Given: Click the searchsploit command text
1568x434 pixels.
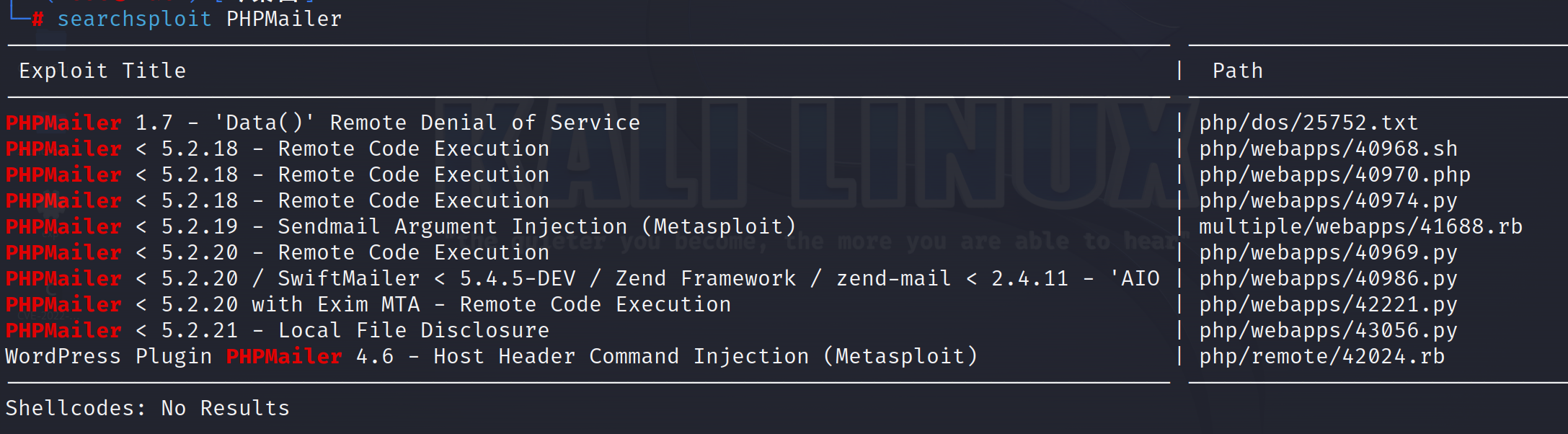Looking at the screenshot, I should point(134,19).
